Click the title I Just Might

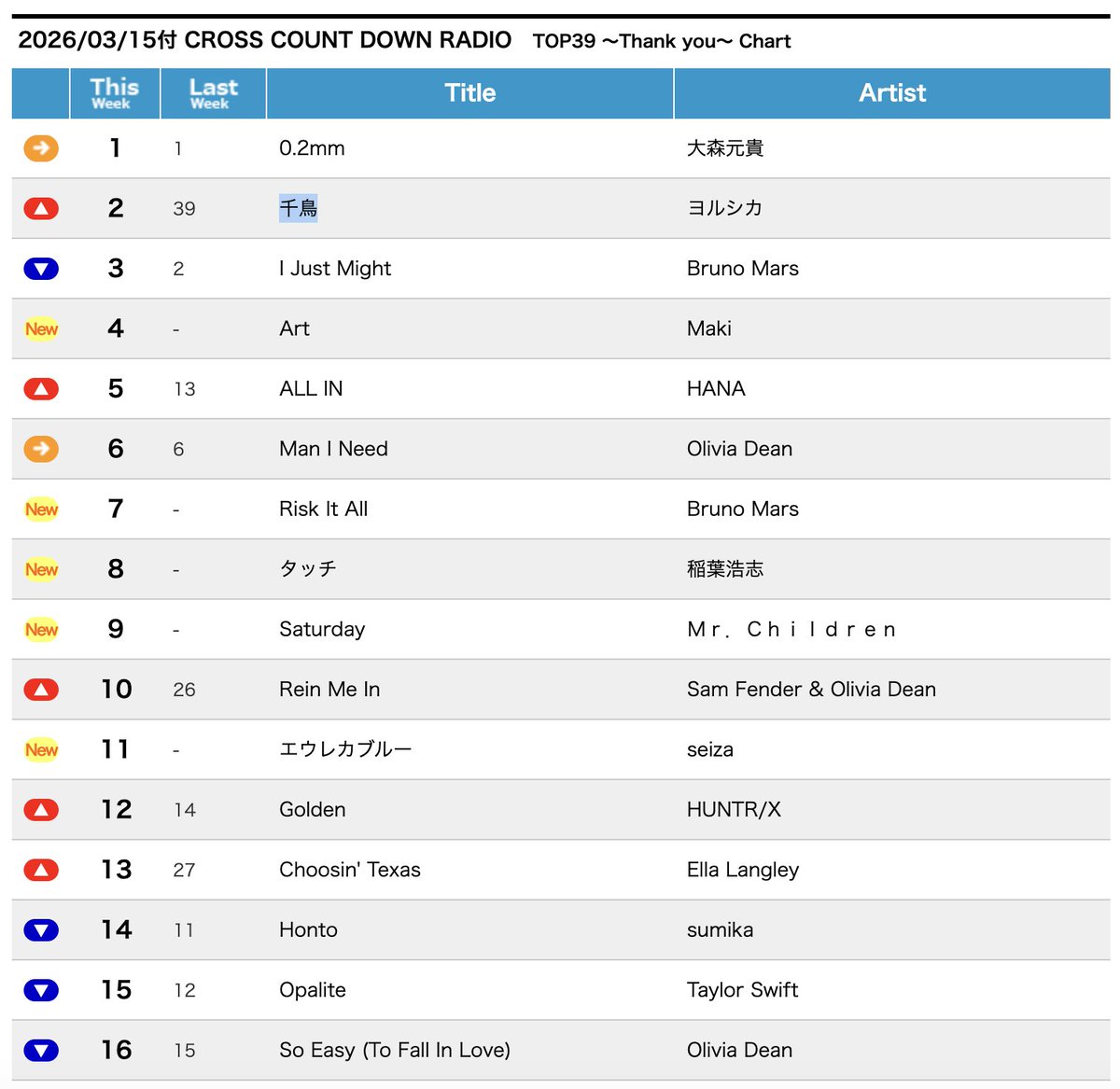335,269
